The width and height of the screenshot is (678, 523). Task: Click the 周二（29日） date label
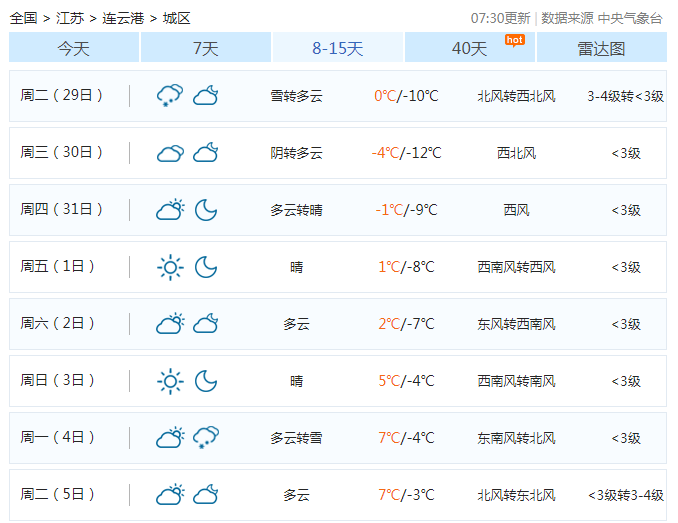coord(61,95)
